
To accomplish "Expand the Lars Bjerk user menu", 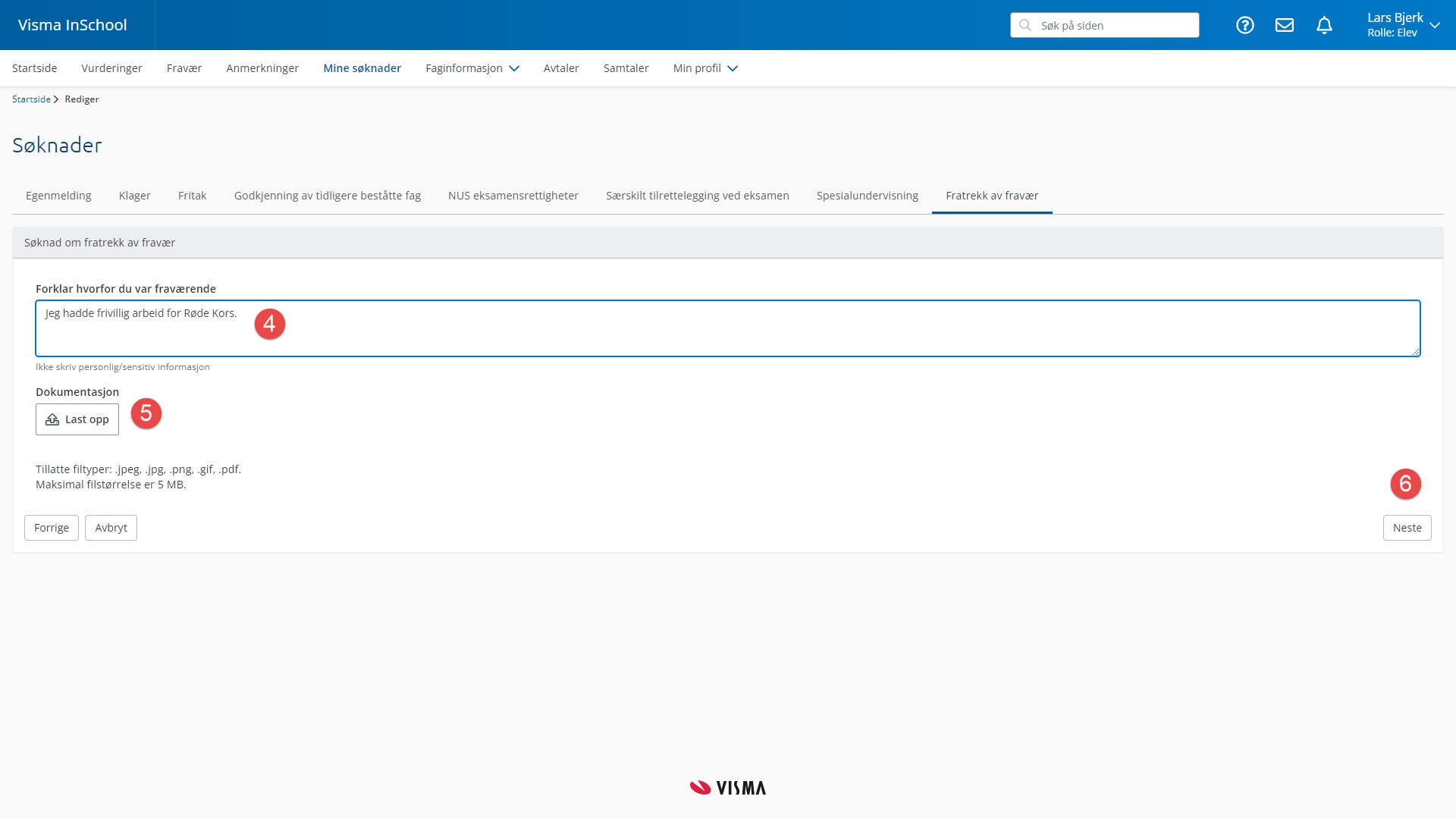I will 1403,25.
